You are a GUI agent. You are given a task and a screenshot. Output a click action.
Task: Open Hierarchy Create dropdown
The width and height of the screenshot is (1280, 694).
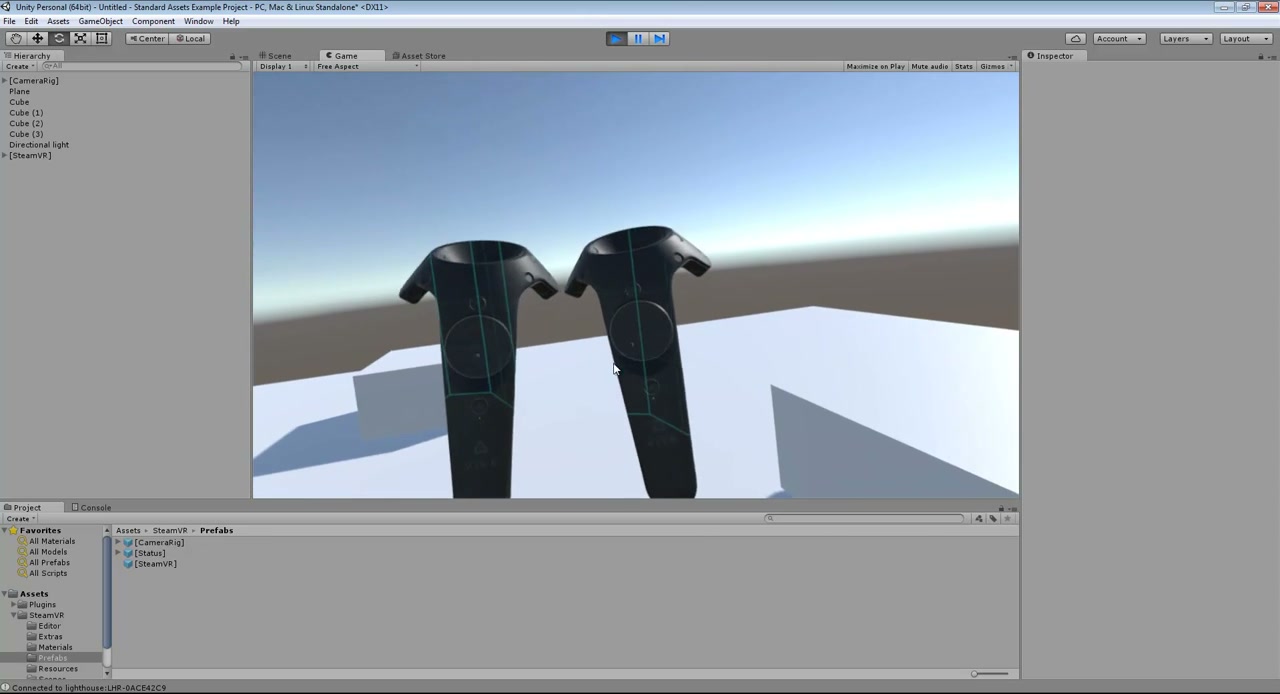coord(20,66)
